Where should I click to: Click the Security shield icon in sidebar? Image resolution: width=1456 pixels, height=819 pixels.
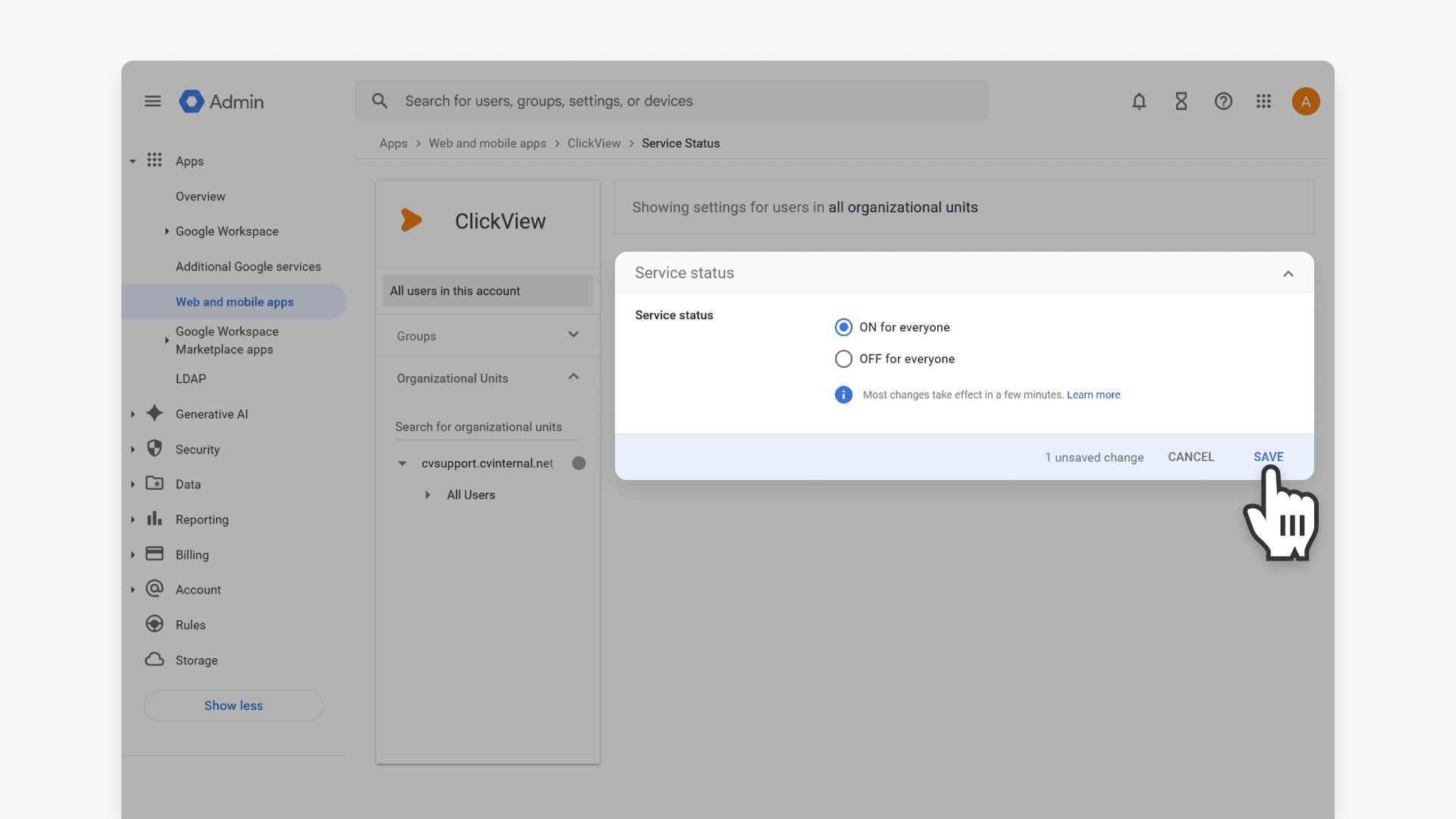coord(155,448)
